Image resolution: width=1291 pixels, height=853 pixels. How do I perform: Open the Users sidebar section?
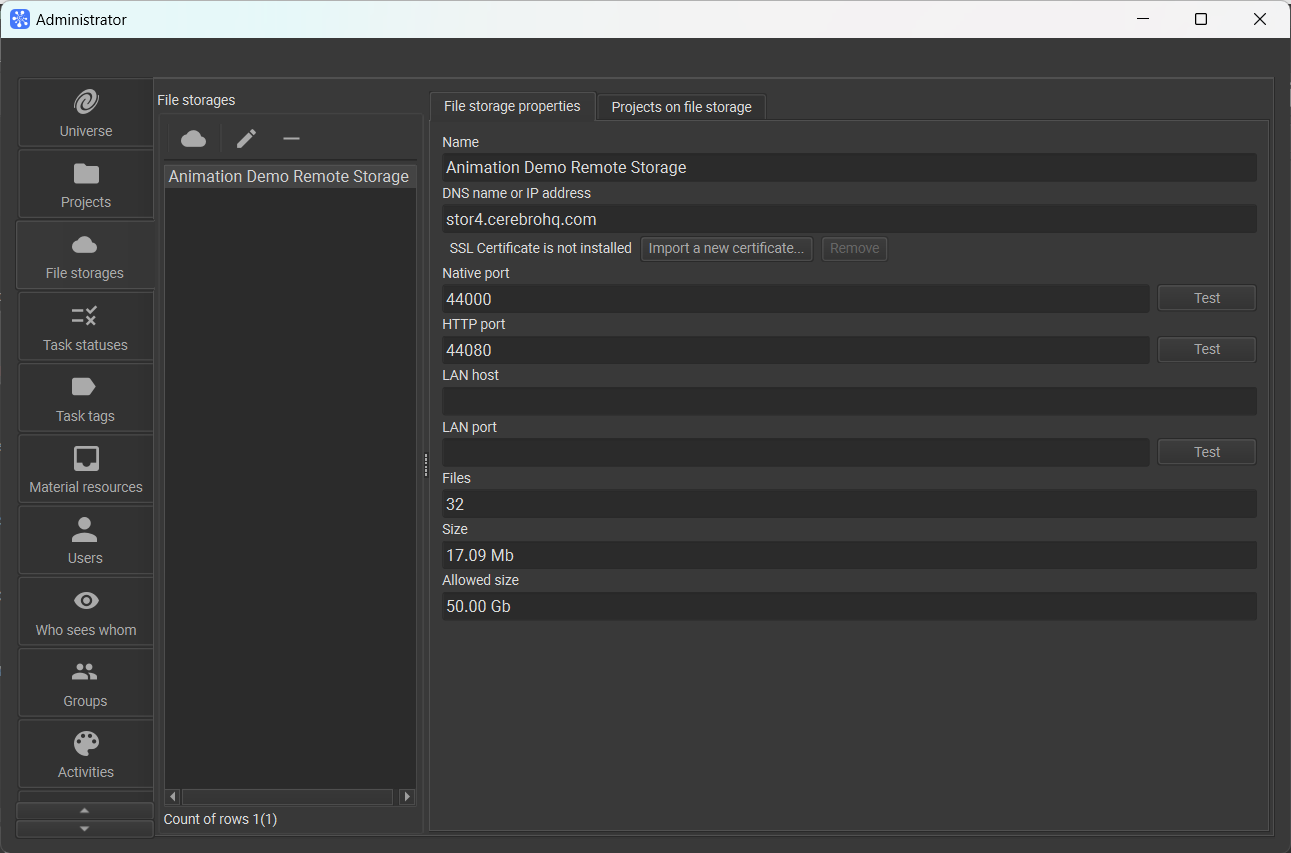86,540
